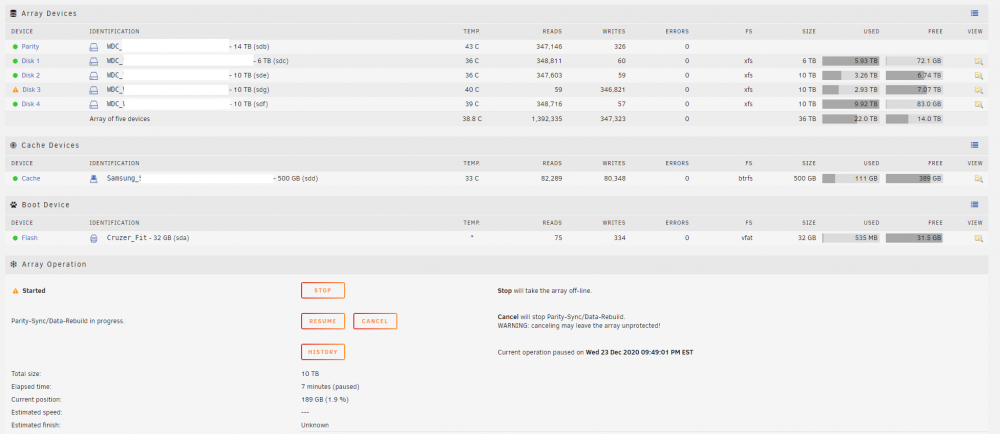
Task: Resume the paused parity sync
Action: point(323,321)
